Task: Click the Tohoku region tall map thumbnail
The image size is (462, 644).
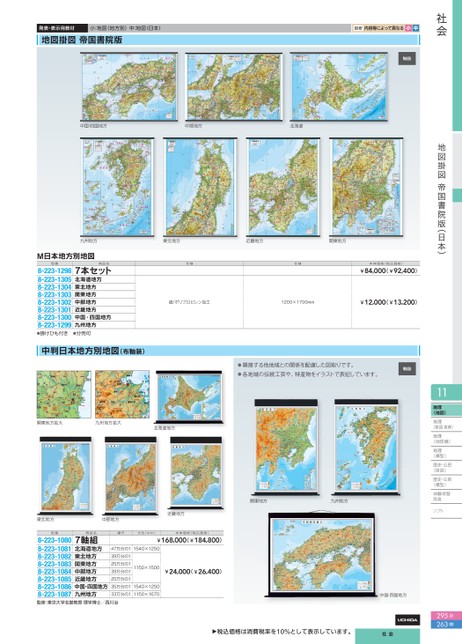Action: click(x=200, y=187)
